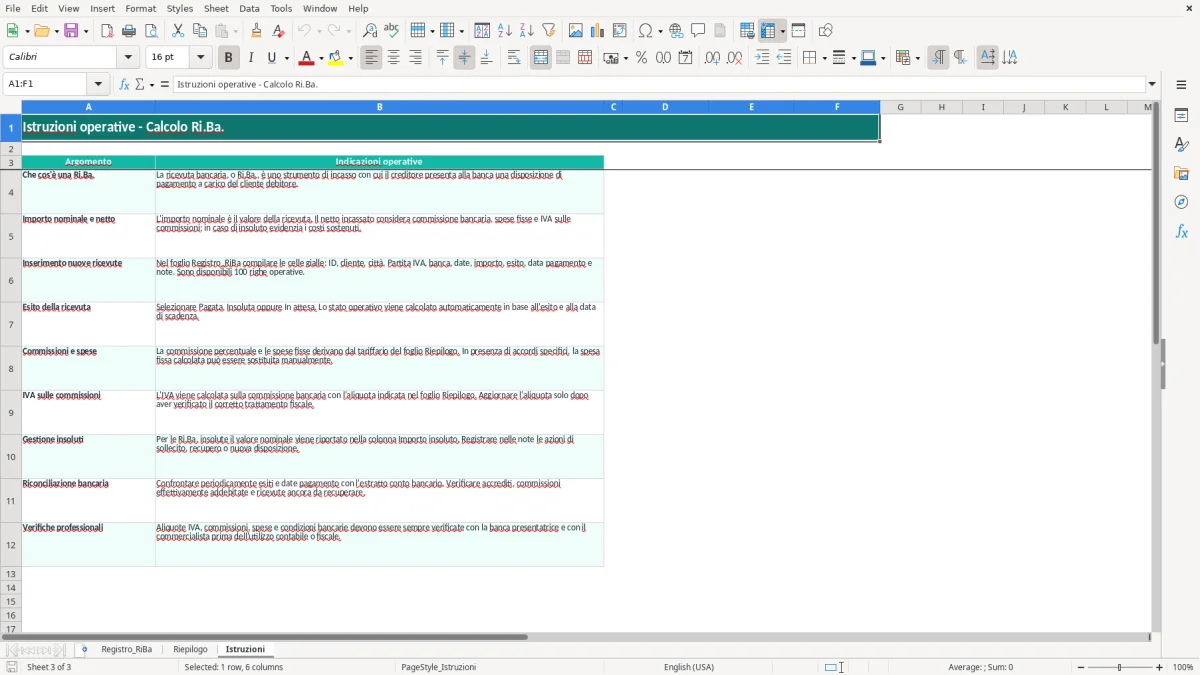Open the Data menu

pos(249,8)
